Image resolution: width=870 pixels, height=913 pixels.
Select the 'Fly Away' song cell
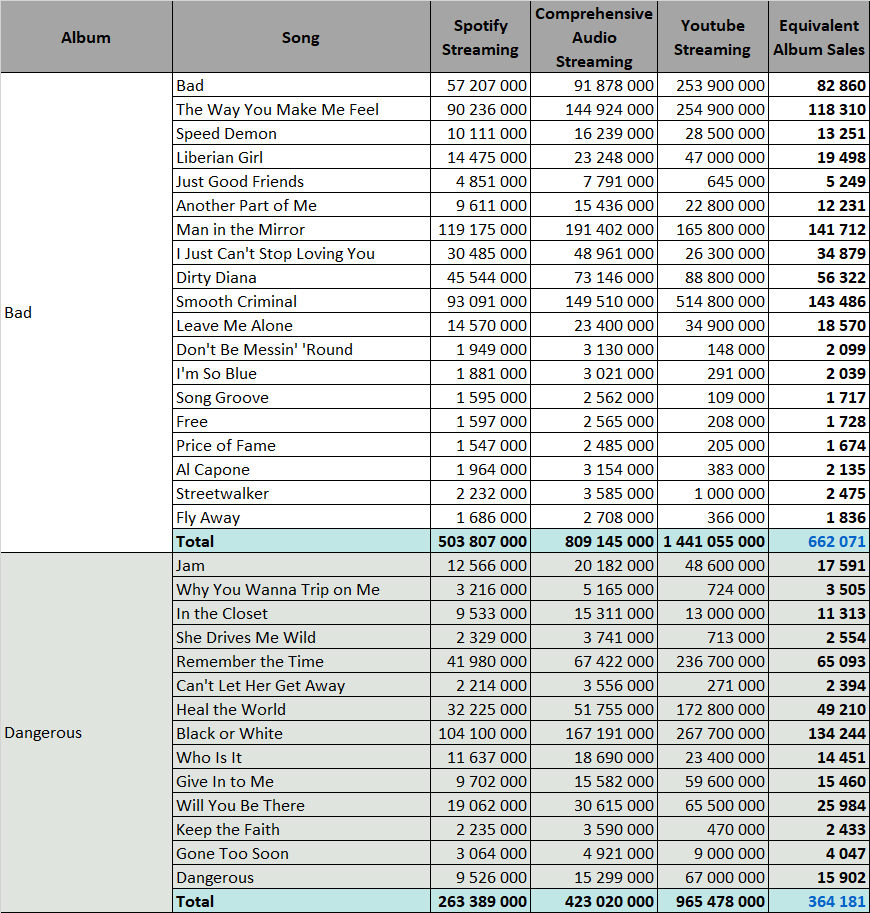coord(301,518)
